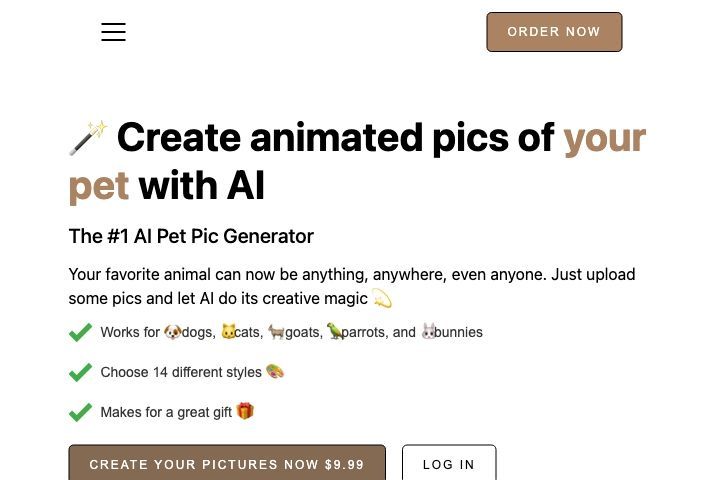Viewport: 720px width, 480px height.
Task: Click the subtitle The #1 AI Pet Pic Generator
Action: (x=191, y=236)
